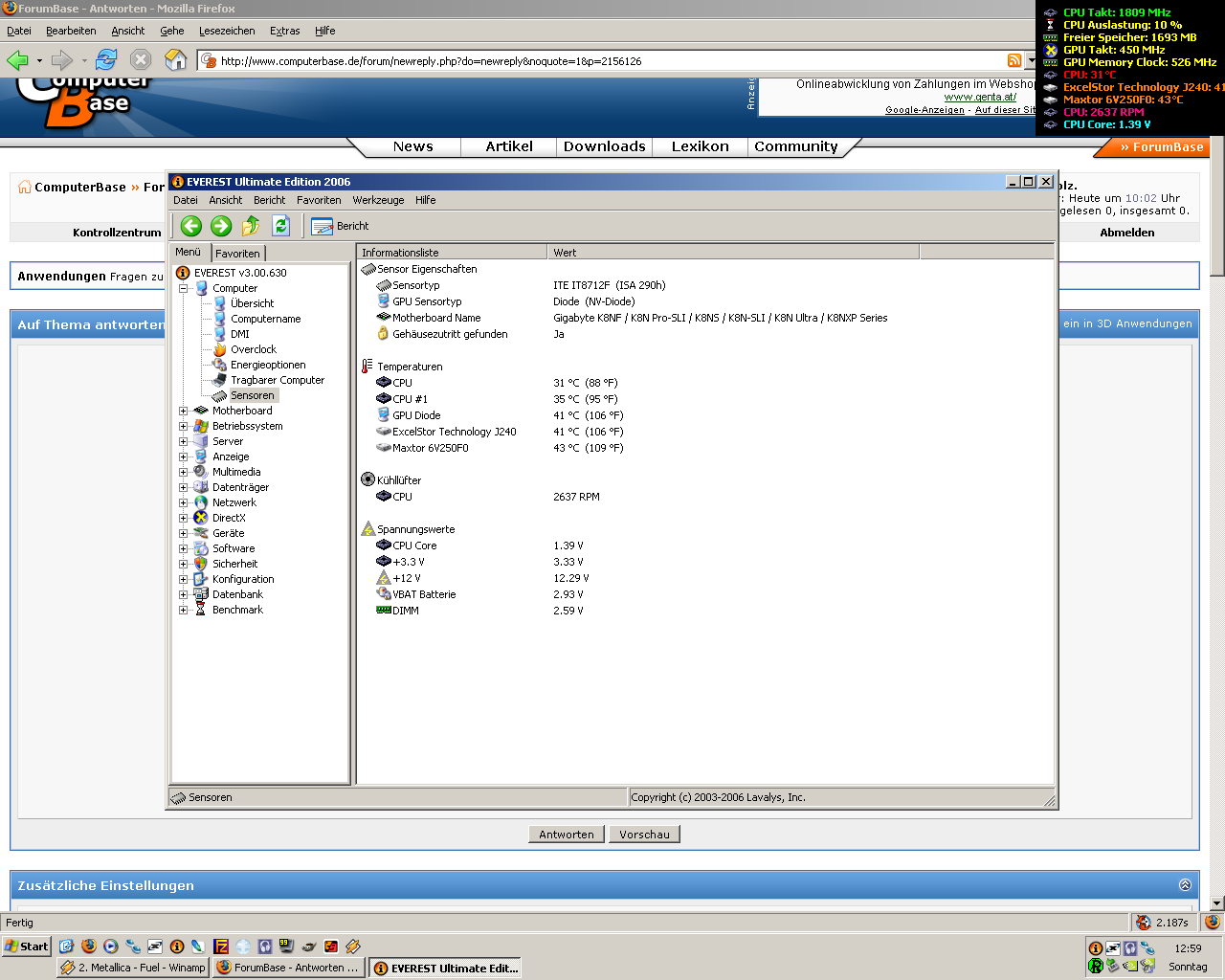Click EVEREST's green Forward arrow
1225x980 pixels.
click(221, 226)
